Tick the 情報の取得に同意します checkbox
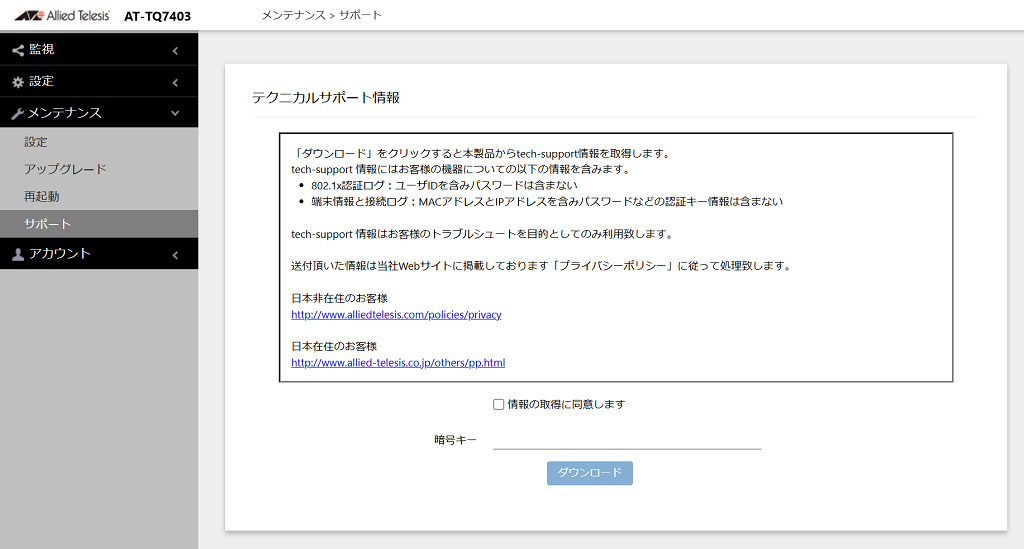Image resolution: width=1024 pixels, height=549 pixels. (x=498, y=405)
